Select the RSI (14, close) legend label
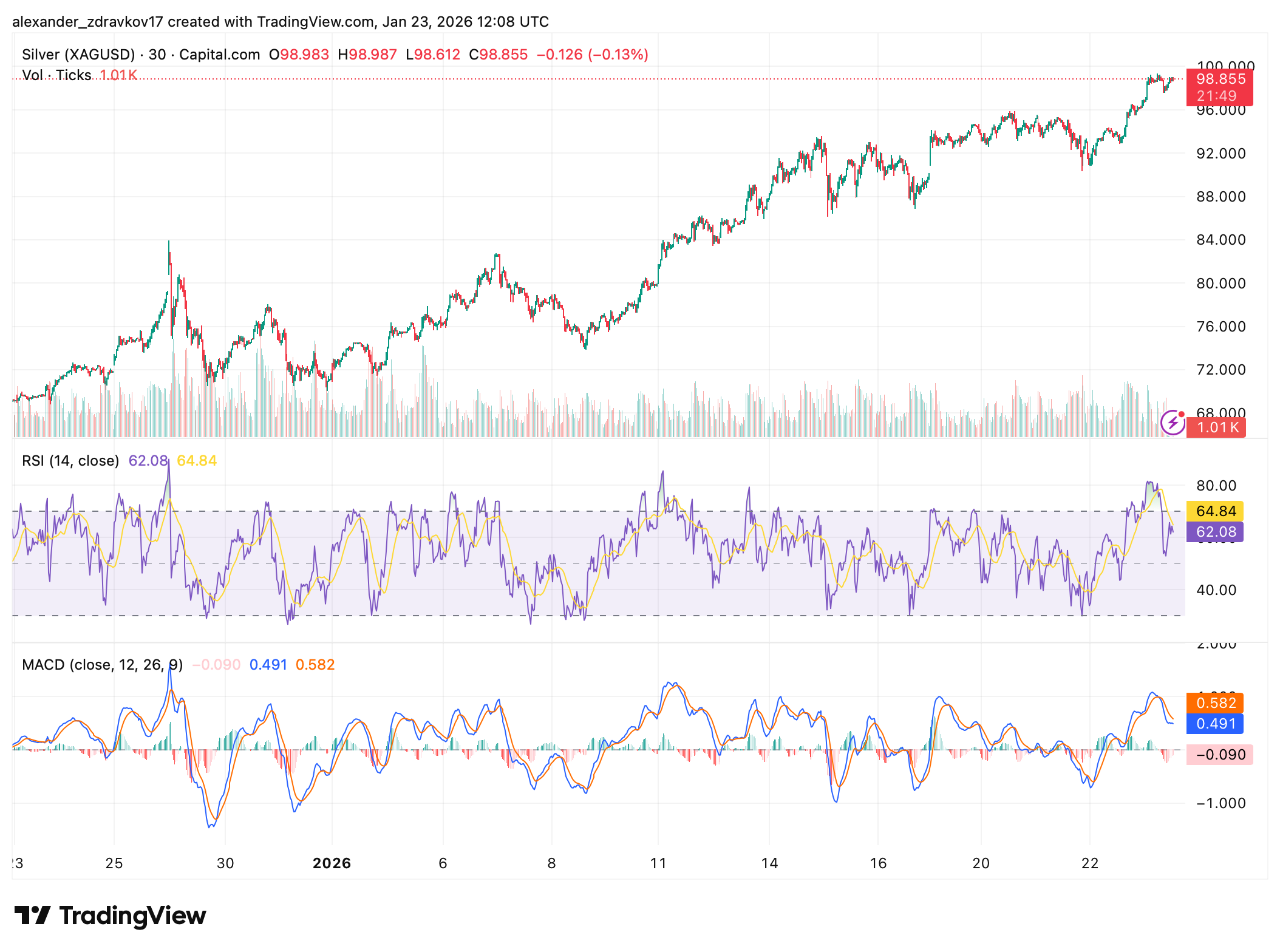This screenshot has height=952, width=1280. 70,461
